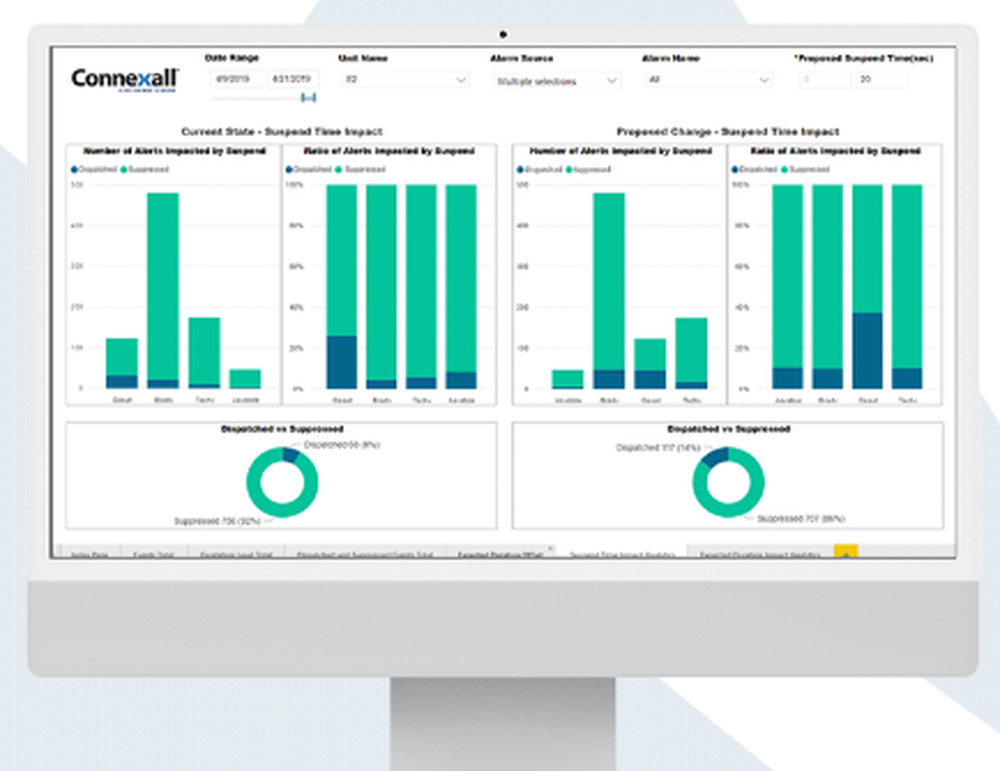Screen dimensions: 1000x771
Task: Open the Unit Name dropdown
Action: pyautogui.click(x=405, y=80)
